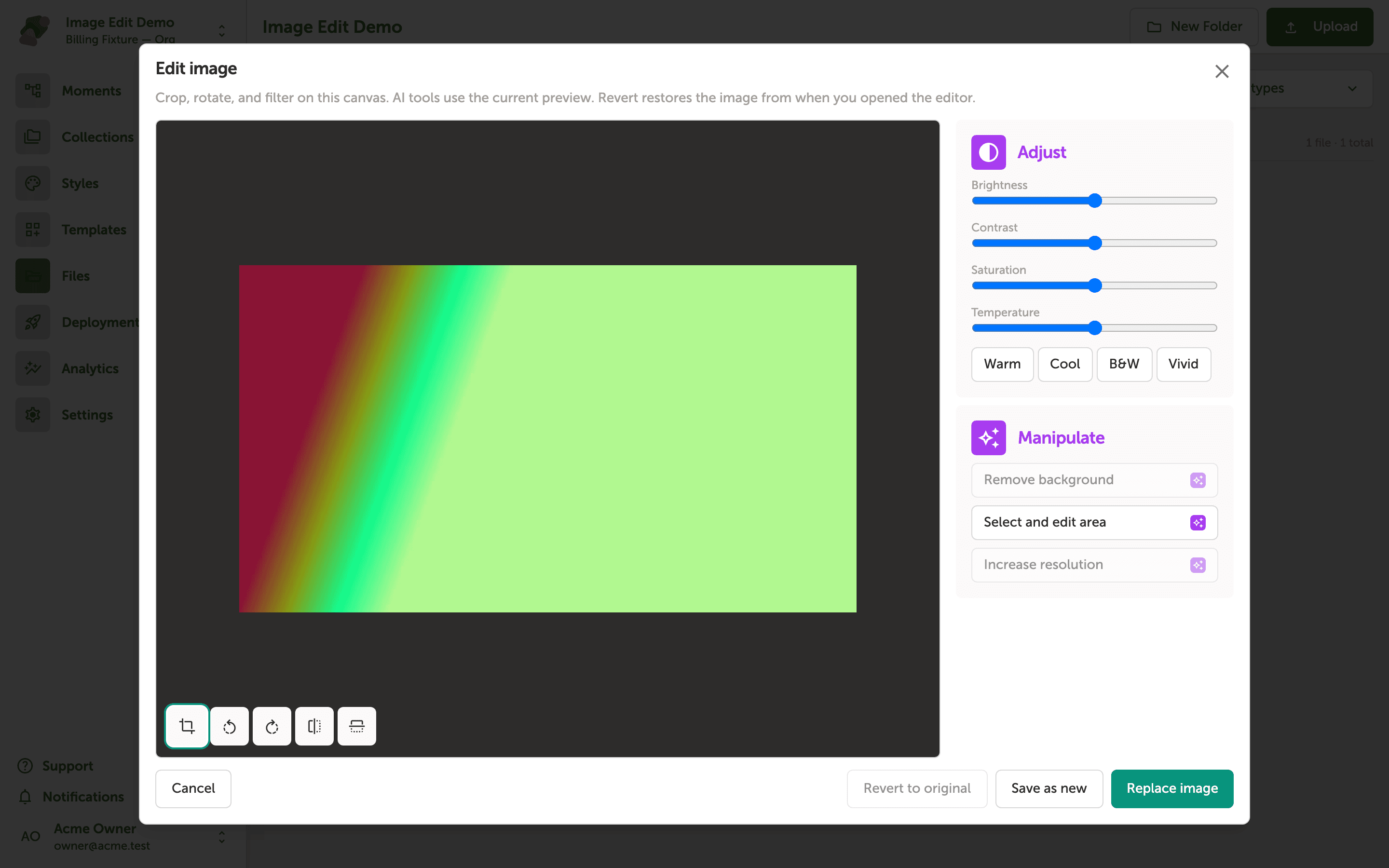This screenshot has width=1389, height=868.
Task: Apply the Warm filter preset
Action: (1002, 364)
